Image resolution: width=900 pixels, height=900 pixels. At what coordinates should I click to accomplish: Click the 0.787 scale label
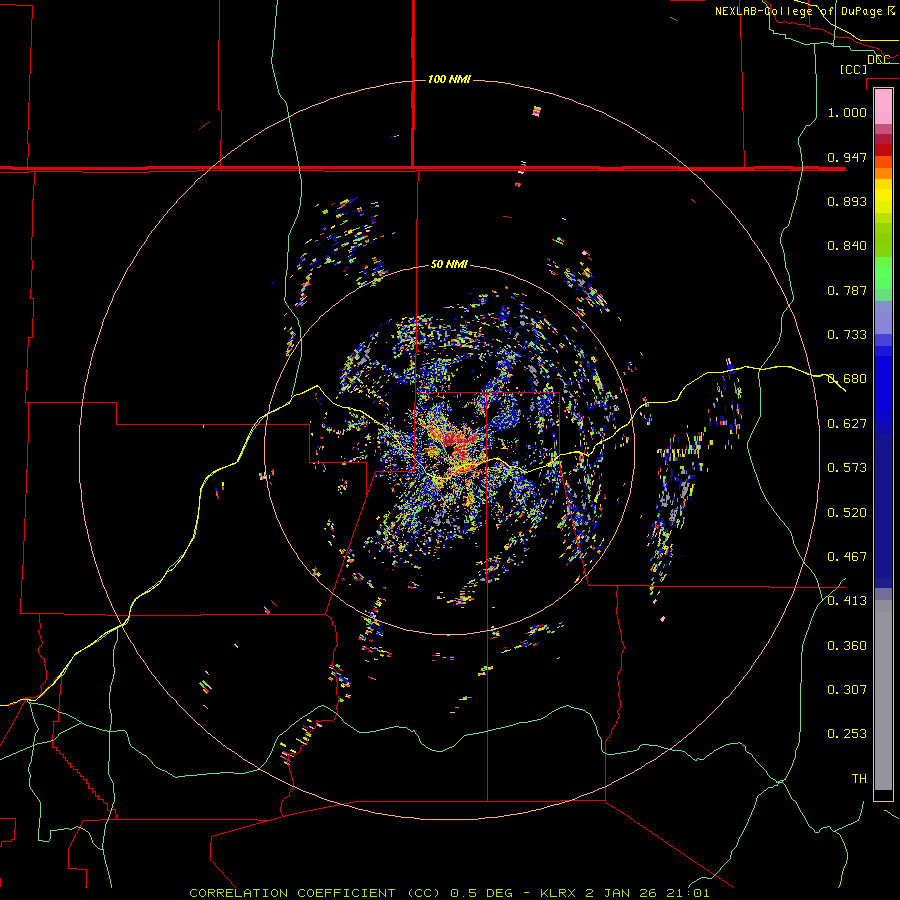click(847, 290)
